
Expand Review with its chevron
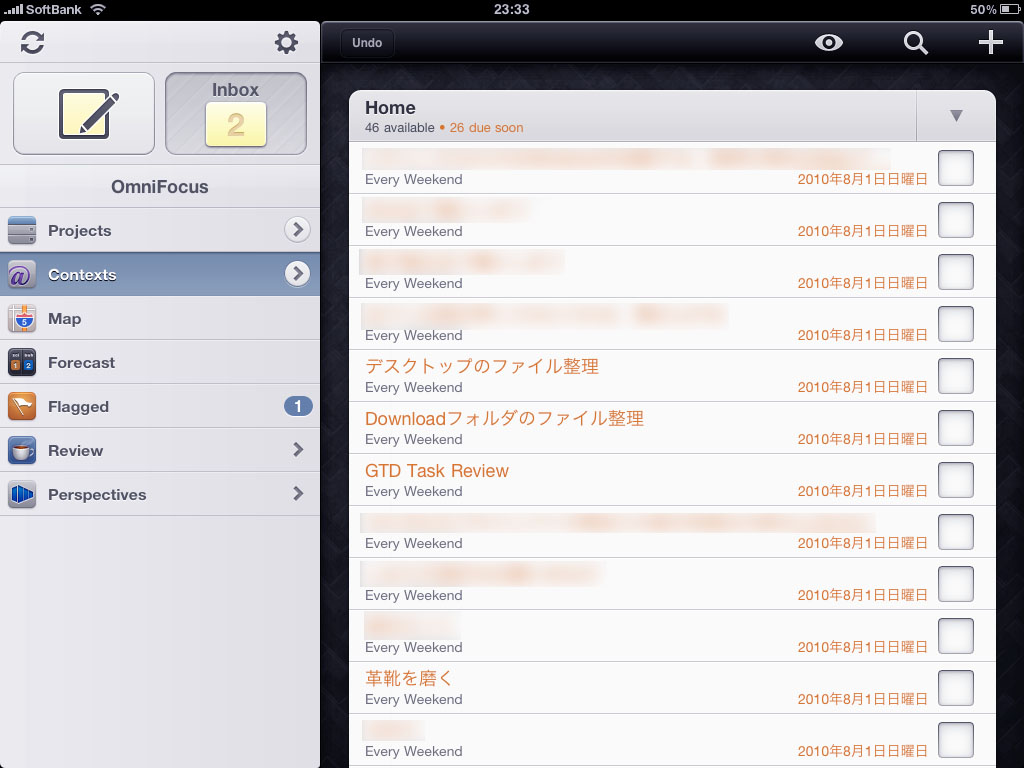point(298,449)
